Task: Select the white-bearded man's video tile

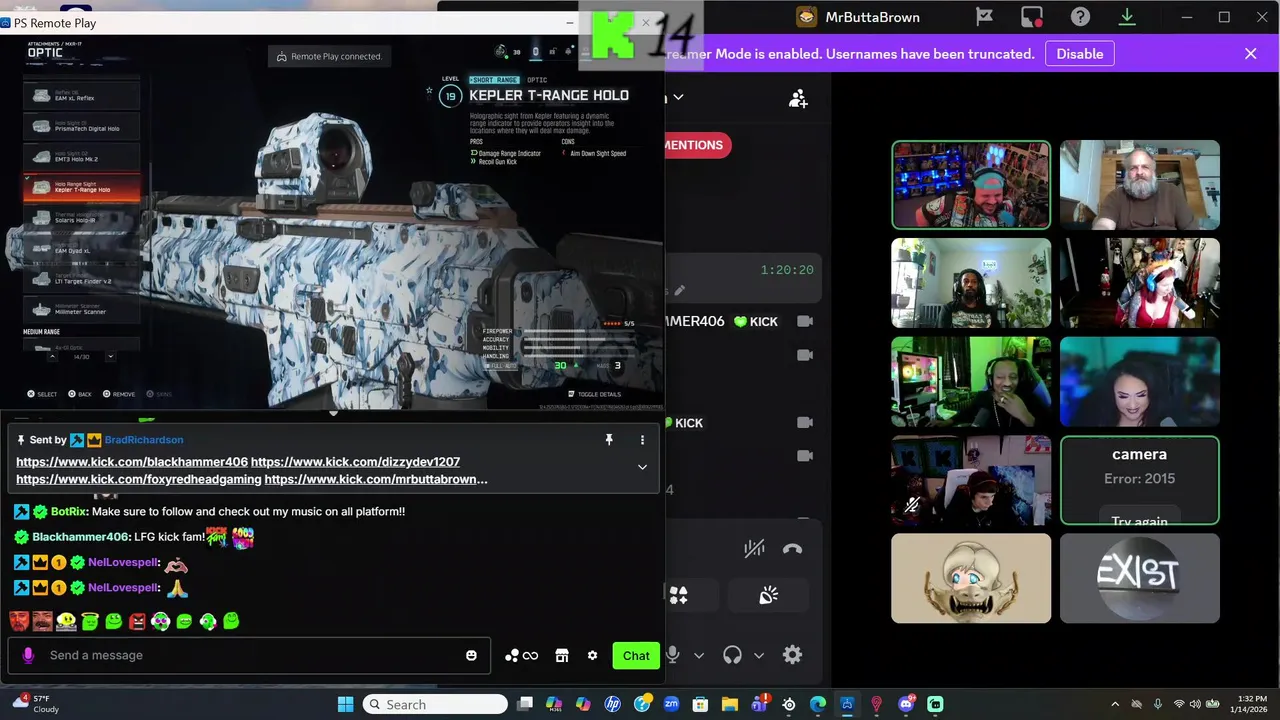Action: (x=1139, y=185)
